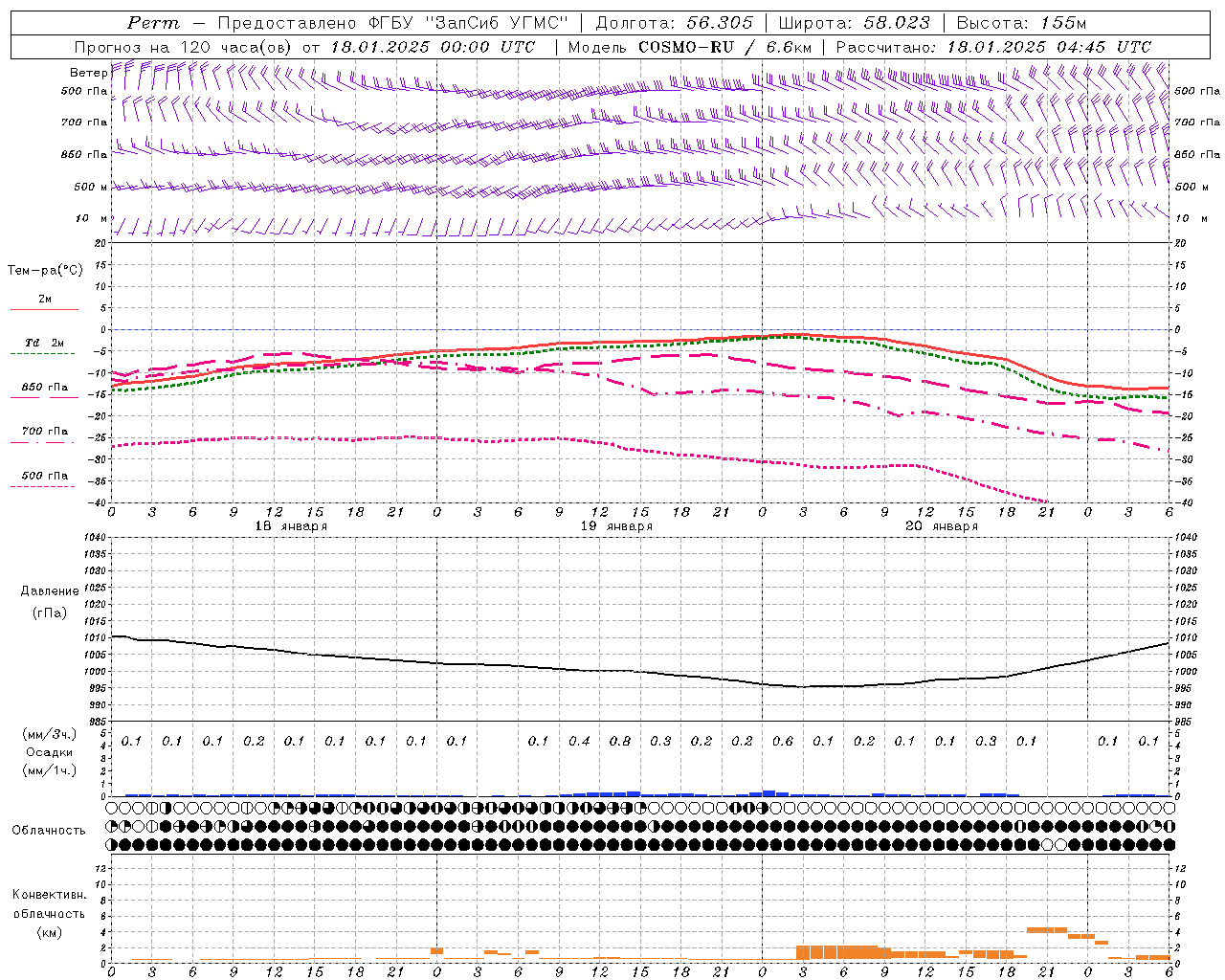Click the "Облачность" cloud cover label
The width and height of the screenshot is (1225, 980).
[x=49, y=831]
